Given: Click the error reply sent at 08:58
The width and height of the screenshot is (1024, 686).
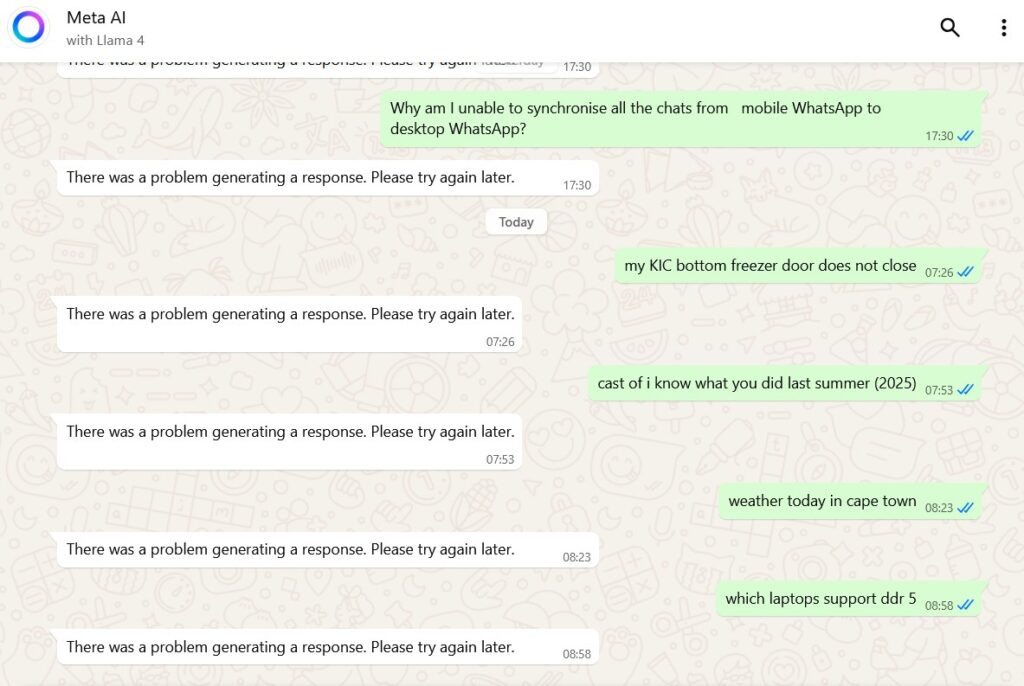Looking at the screenshot, I should point(328,647).
